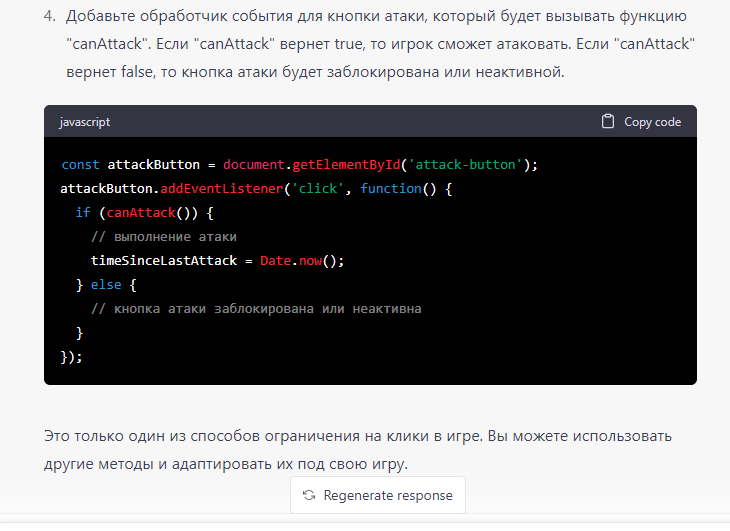Click the const keyword in first code line

[x=80, y=165]
